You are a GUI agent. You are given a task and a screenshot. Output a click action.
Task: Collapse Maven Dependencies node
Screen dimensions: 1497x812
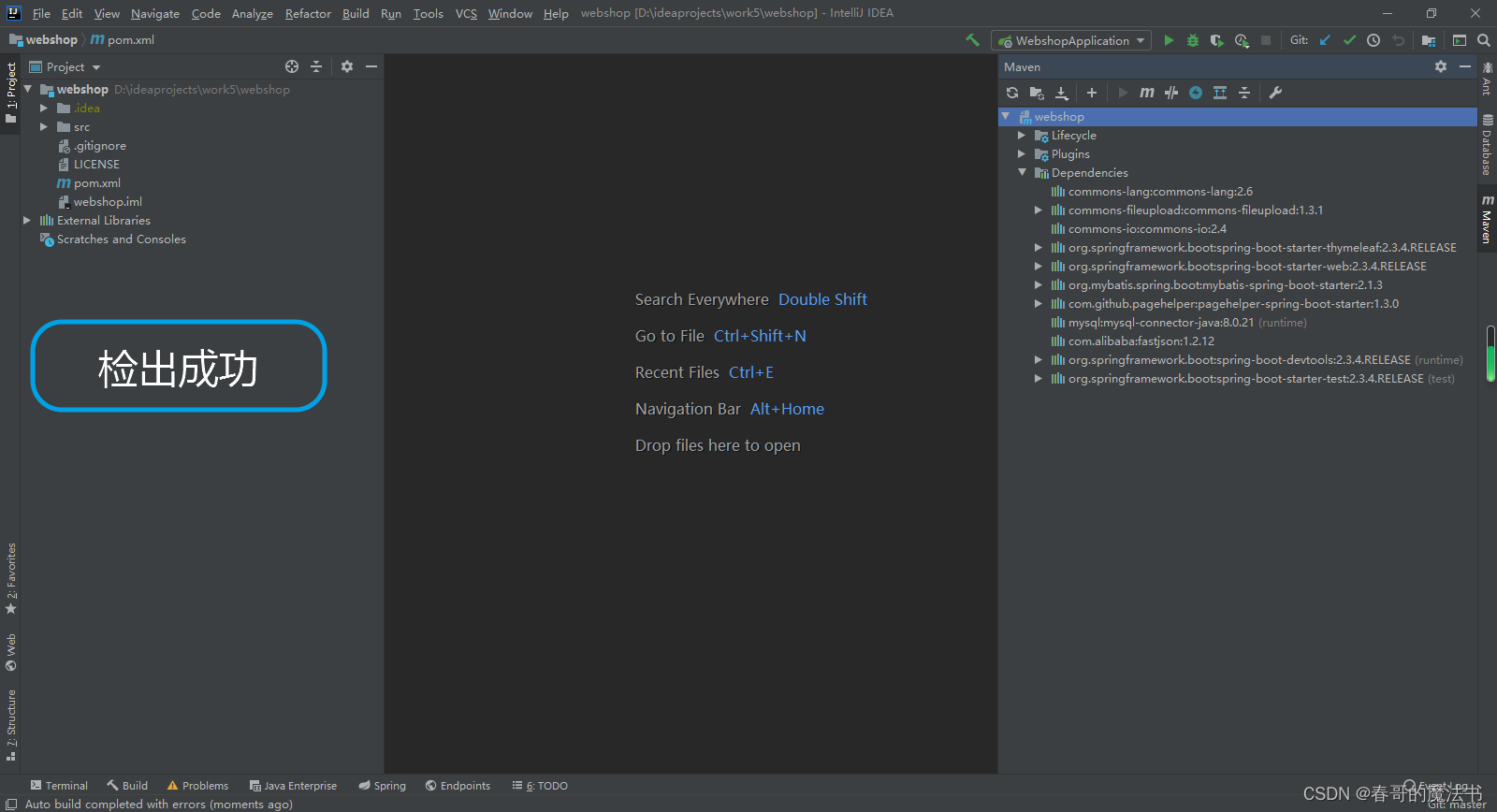tap(1022, 173)
